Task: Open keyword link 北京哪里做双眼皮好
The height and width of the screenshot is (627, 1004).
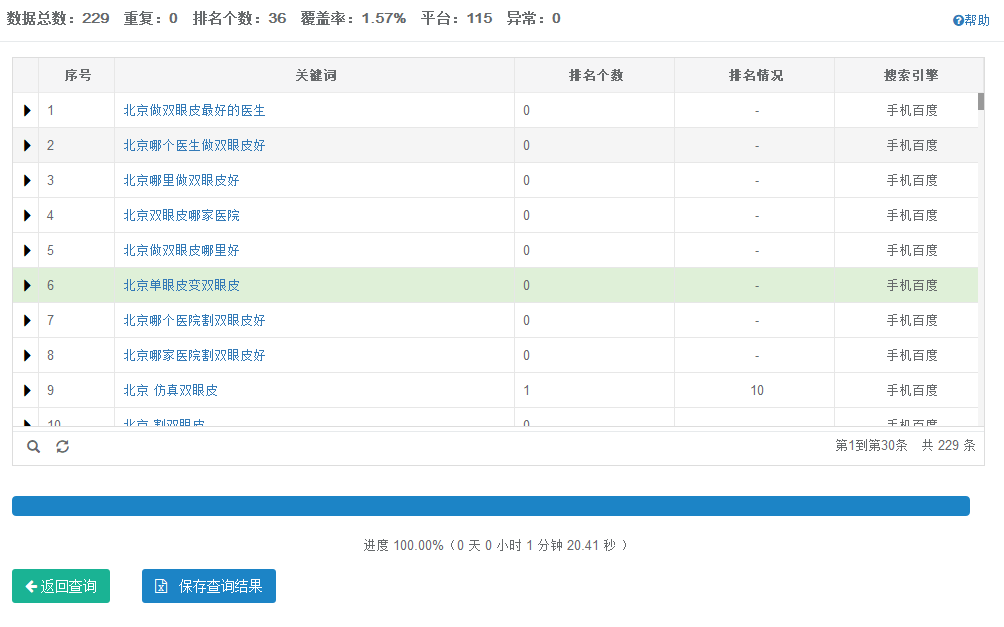Action: point(181,181)
